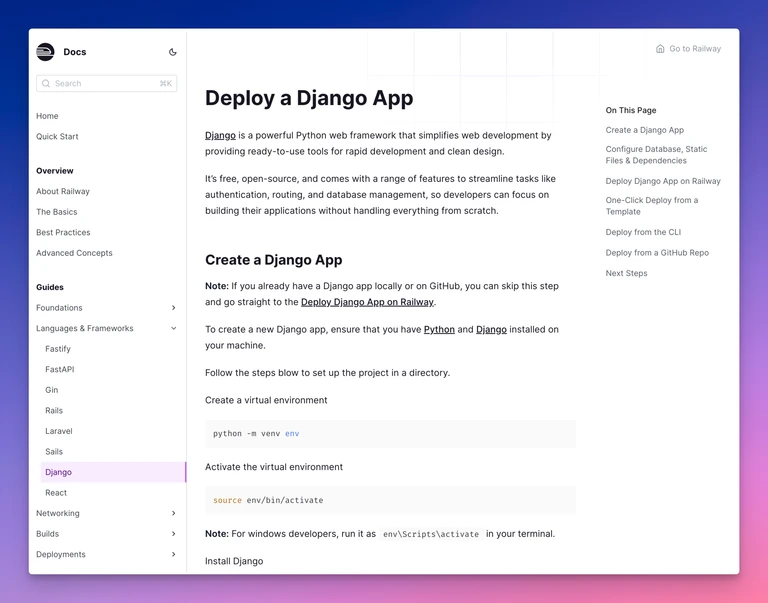Click Languages & Frameworks label
Screen dimensions: 768x603
85,328
